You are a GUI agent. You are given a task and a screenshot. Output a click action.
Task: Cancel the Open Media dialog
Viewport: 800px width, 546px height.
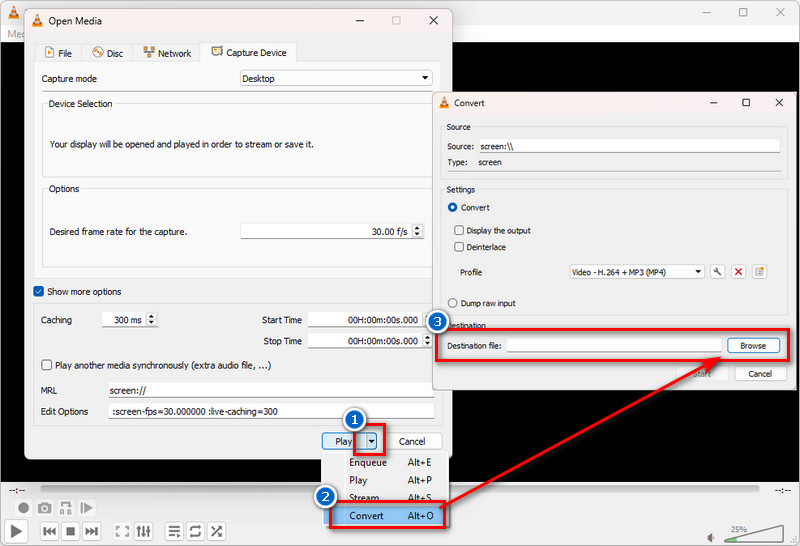pos(412,441)
